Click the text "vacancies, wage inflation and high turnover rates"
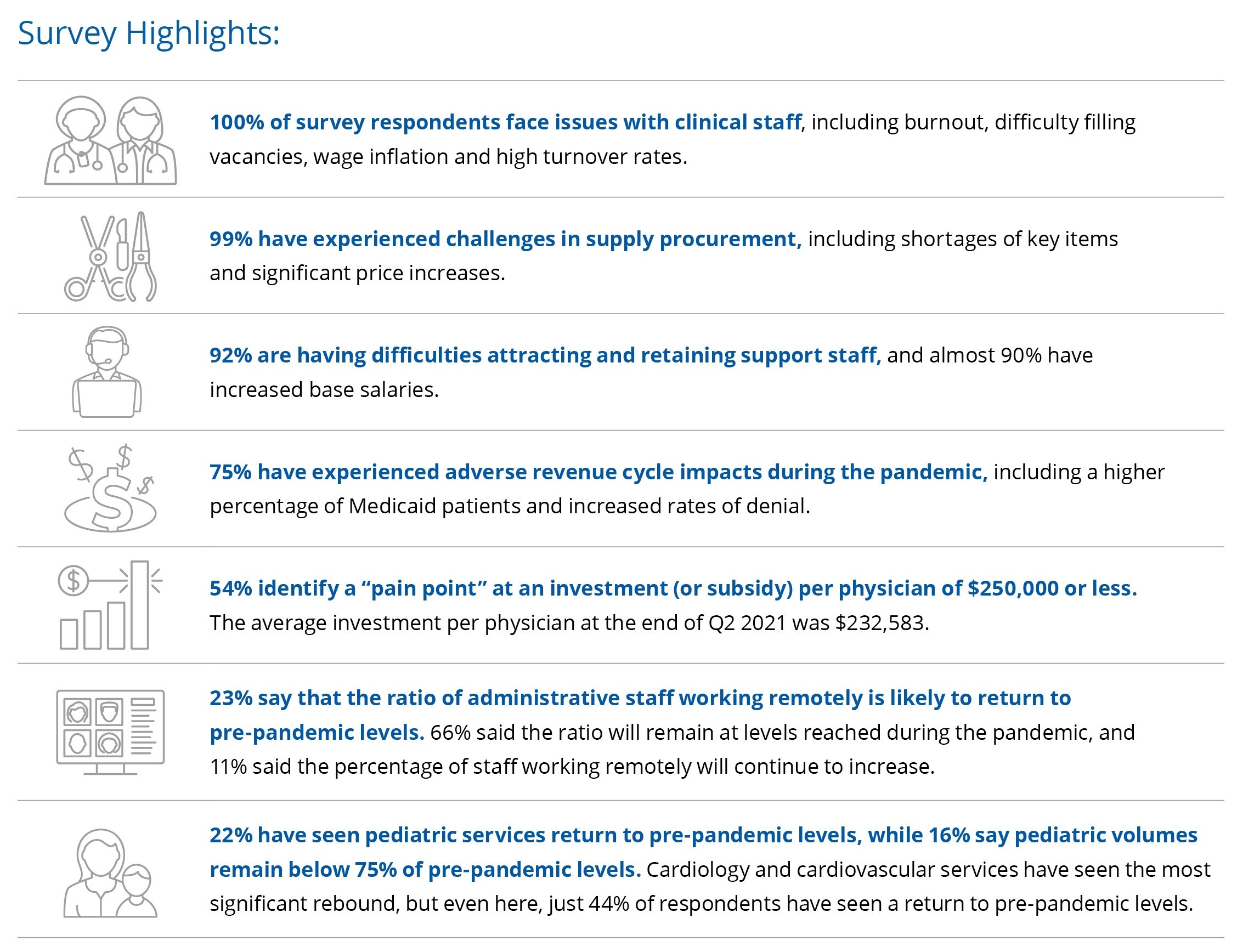This screenshot has height=952, width=1237. pos(448,157)
